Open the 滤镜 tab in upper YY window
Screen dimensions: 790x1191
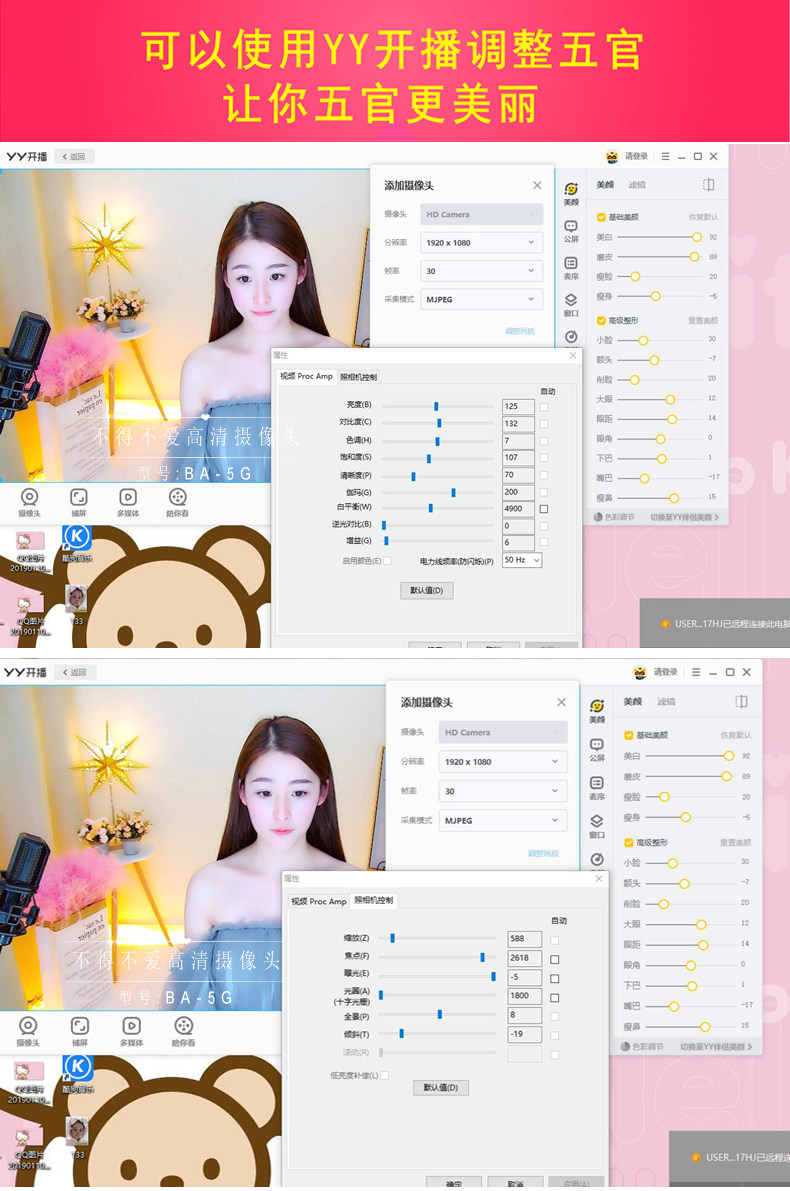click(x=637, y=185)
